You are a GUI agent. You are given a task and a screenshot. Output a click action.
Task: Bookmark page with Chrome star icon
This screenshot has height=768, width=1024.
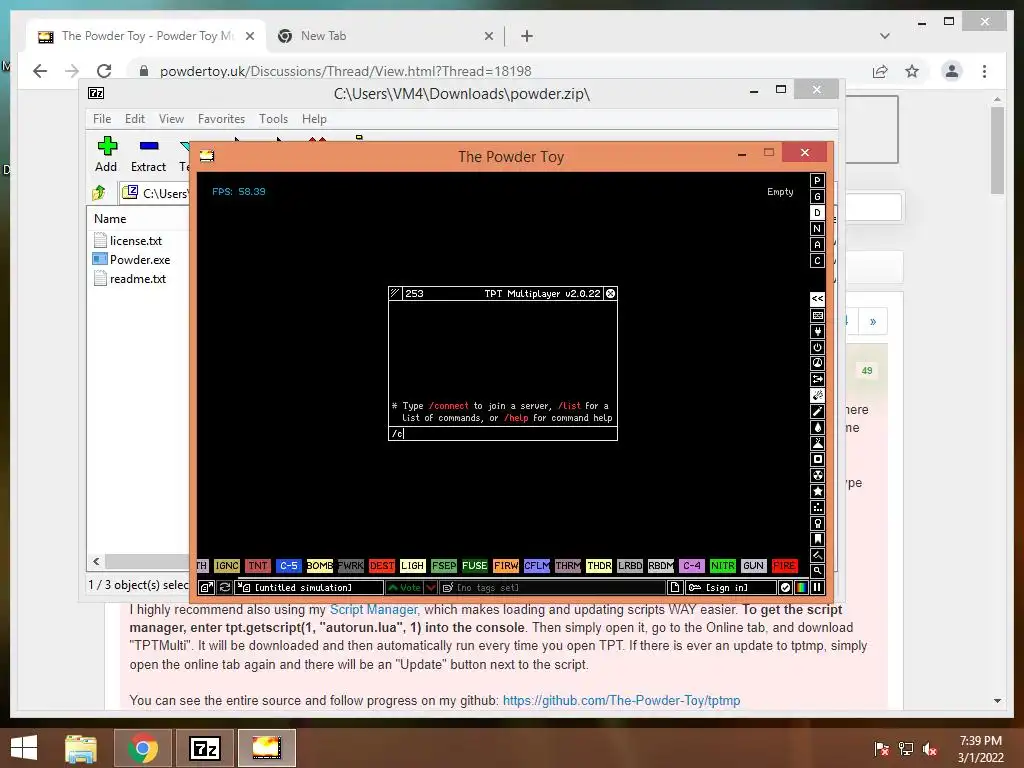pyautogui.click(x=912, y=71)
